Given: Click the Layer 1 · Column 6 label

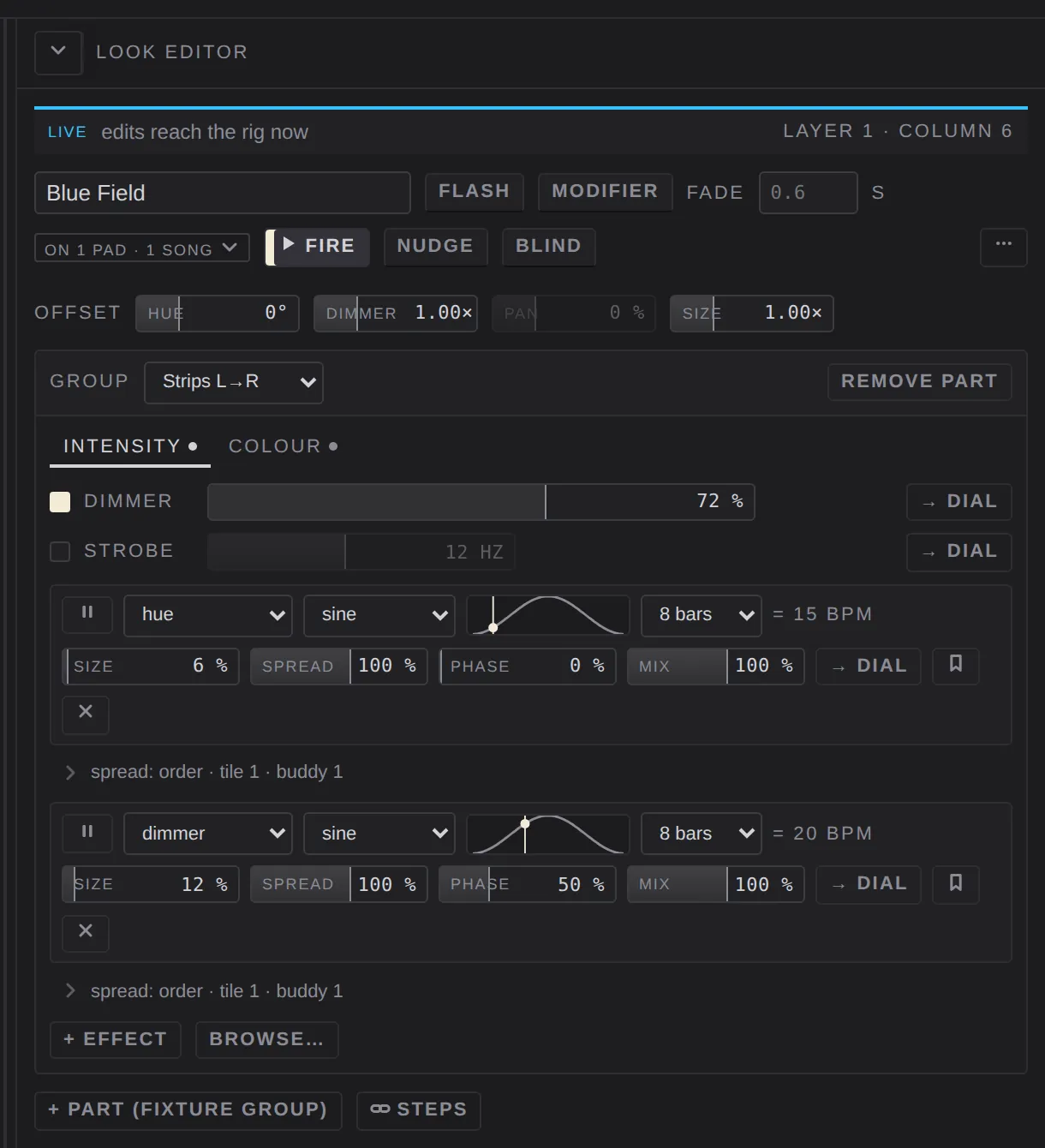Looking at the screenshot, I should [x=898, y=132].
